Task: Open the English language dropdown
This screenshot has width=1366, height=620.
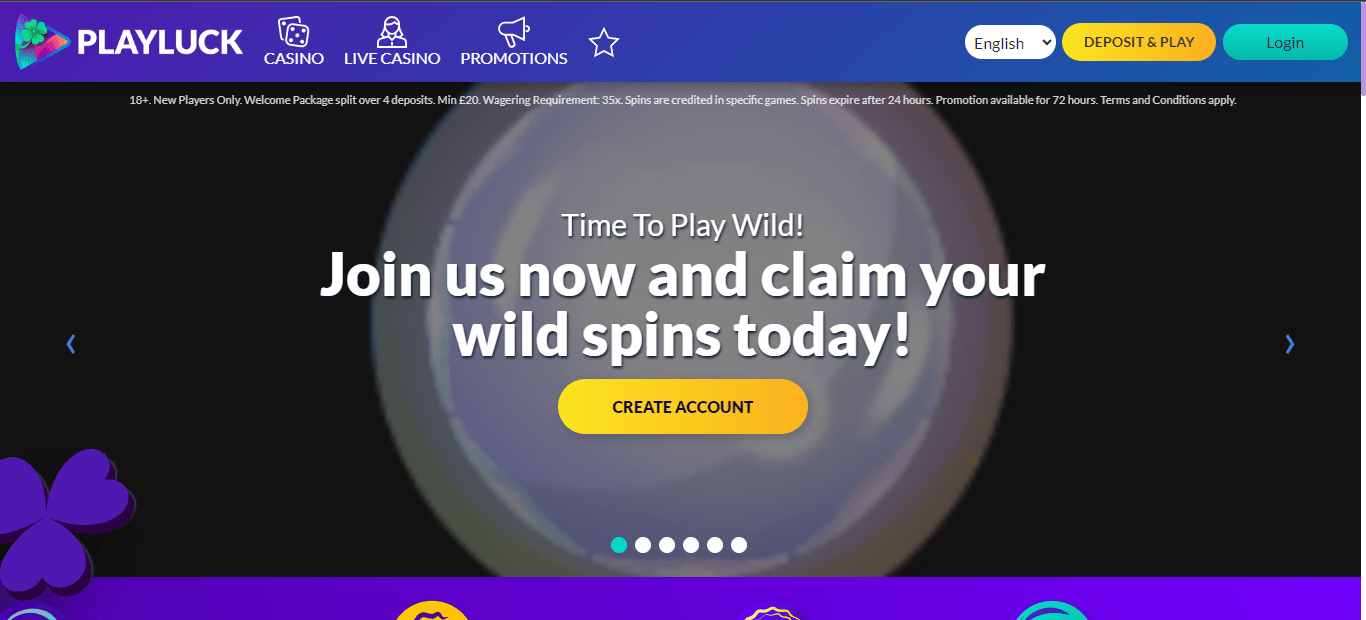Action: pos(1010,42)
